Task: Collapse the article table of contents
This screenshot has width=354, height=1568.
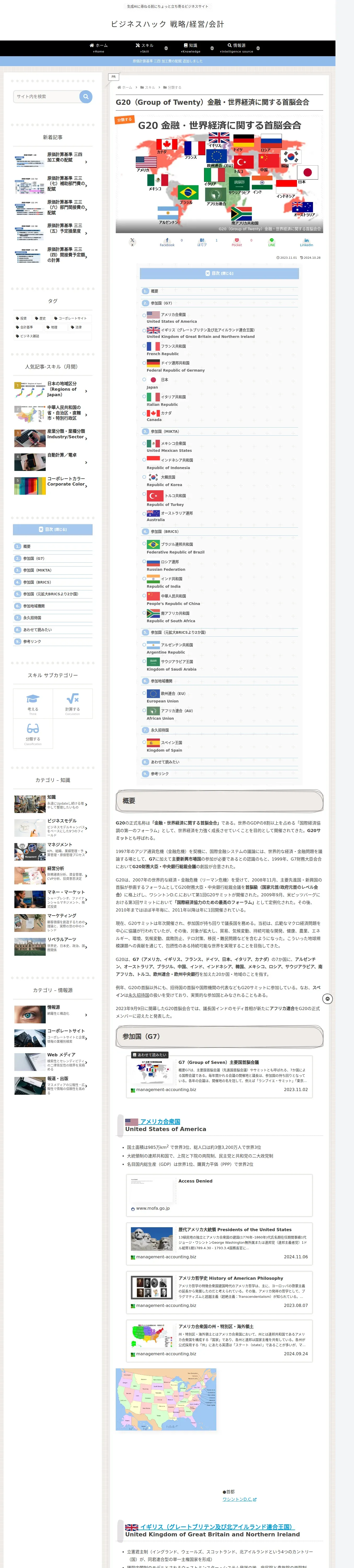Action: tap(219, 273)
